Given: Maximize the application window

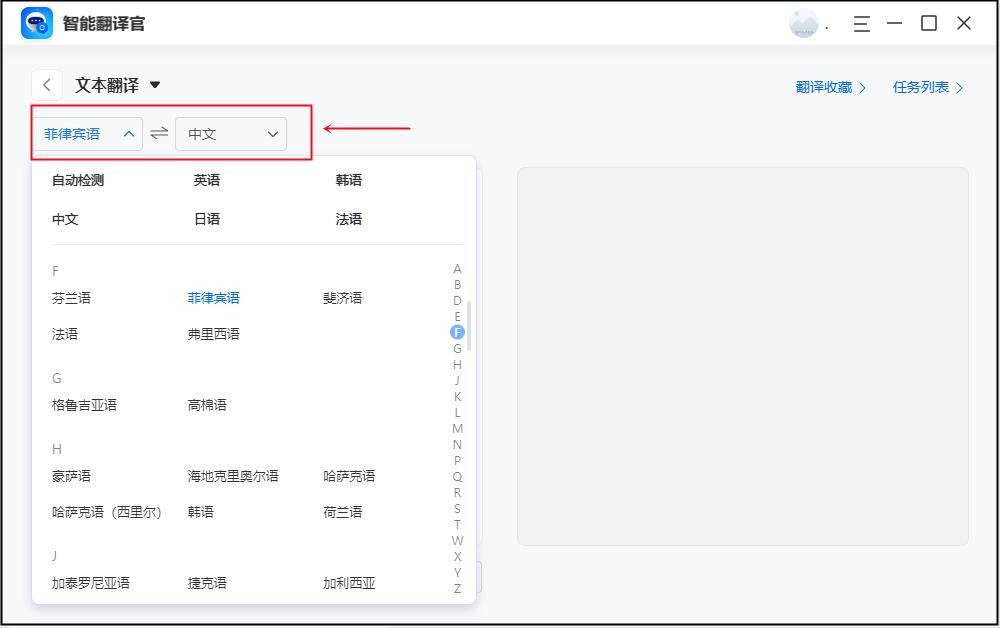Looking at the screenshot, I should pos(929,23).
